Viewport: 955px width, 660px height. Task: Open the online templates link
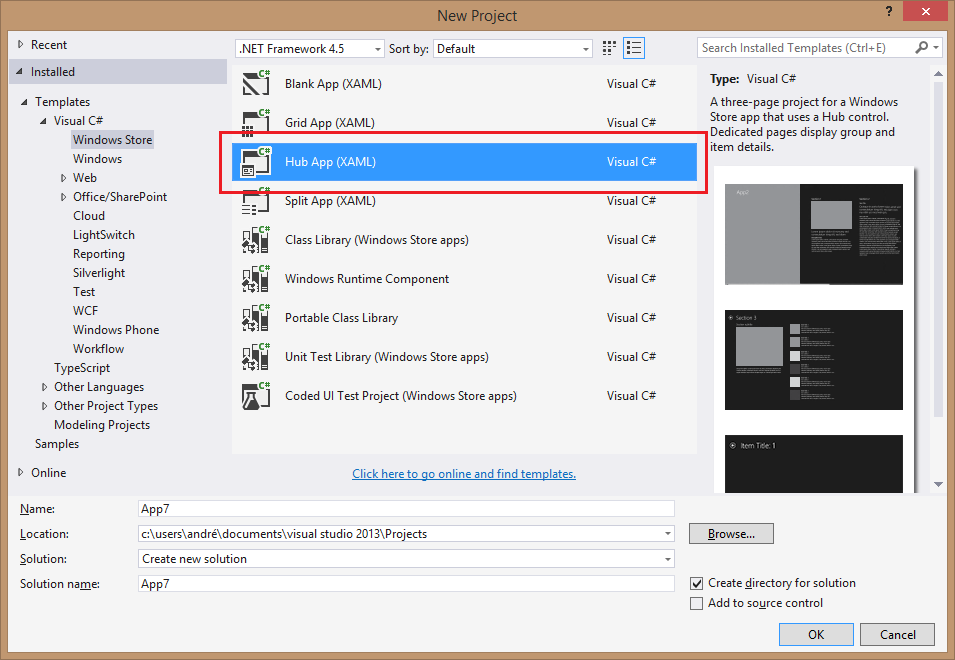[x=463, y=474]
